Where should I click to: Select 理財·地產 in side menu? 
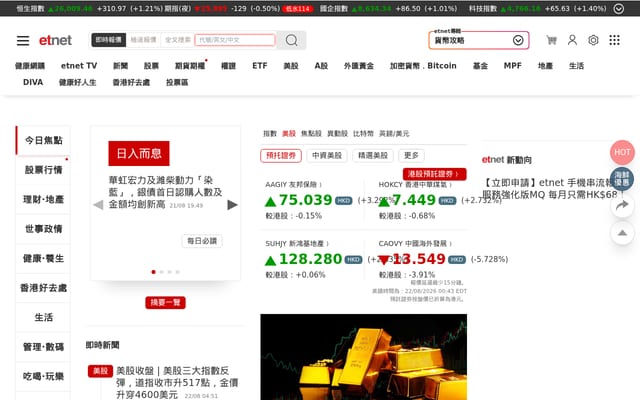(x=43, y=200)
